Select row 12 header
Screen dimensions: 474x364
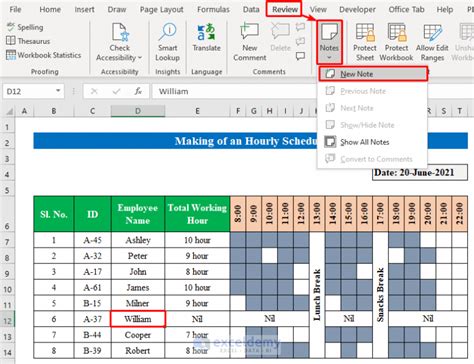point(7,320)
